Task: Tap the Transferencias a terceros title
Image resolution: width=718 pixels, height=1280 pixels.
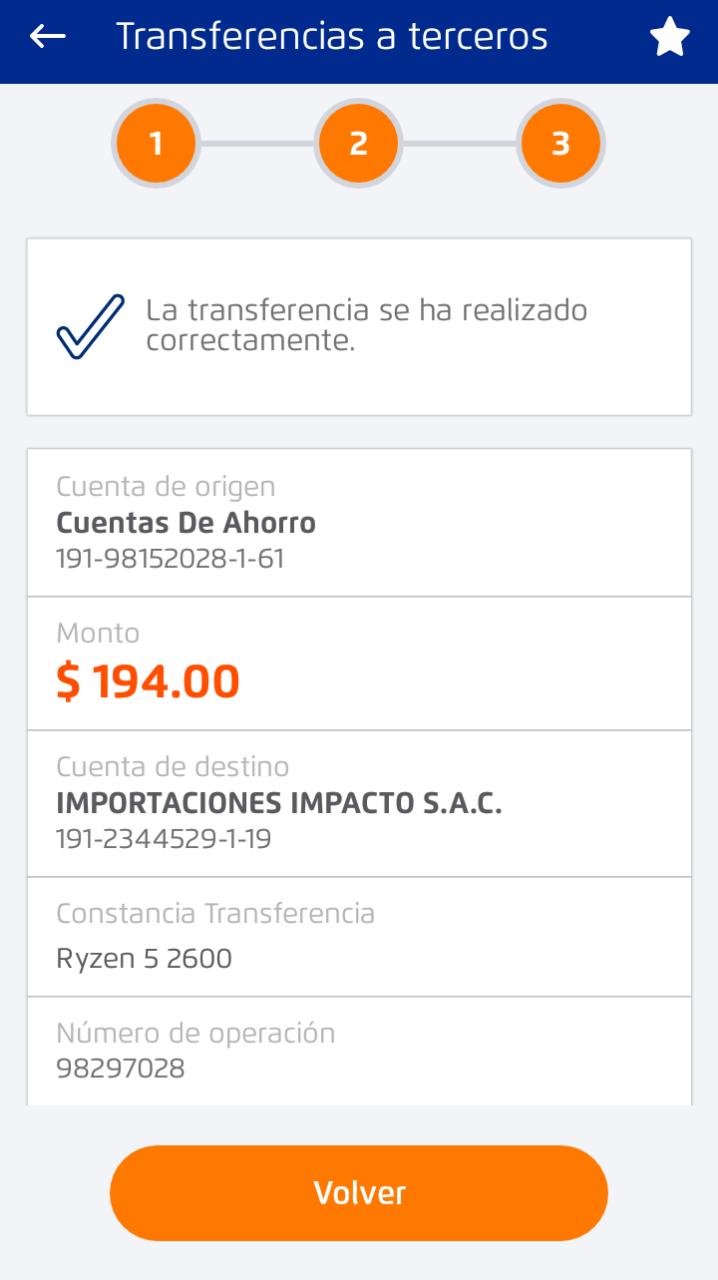Action: click(x=332, y=37)
